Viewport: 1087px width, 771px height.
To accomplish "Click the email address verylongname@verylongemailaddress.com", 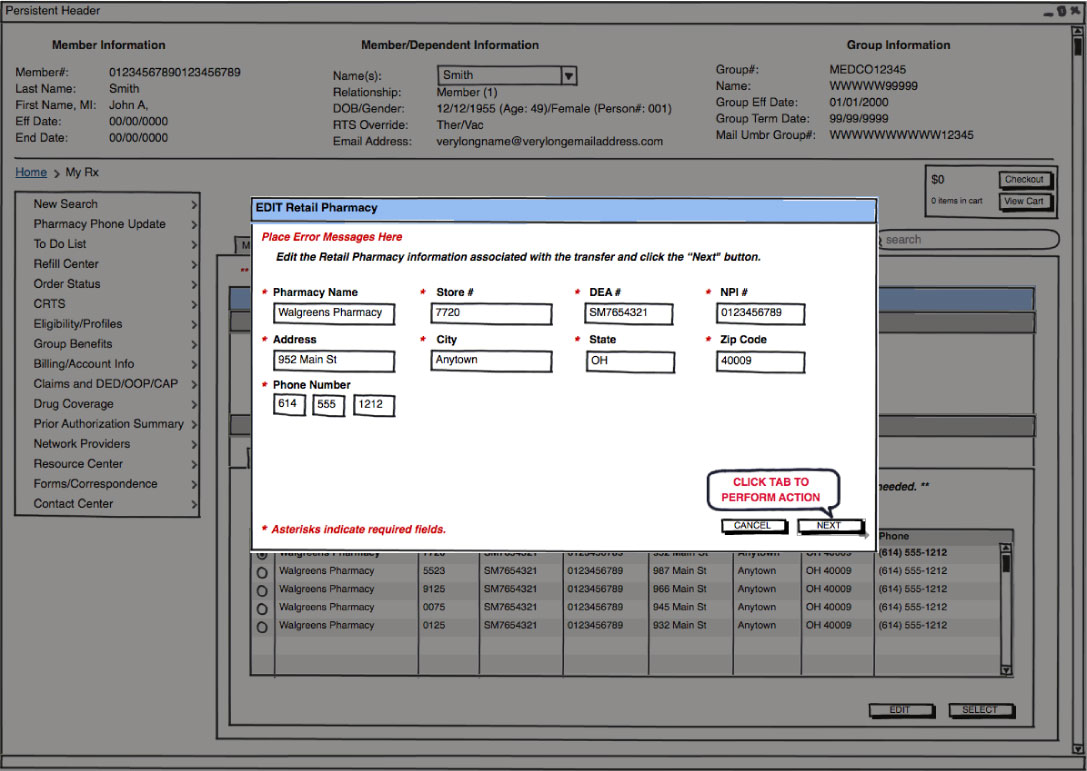I will (x=550, y=141).
